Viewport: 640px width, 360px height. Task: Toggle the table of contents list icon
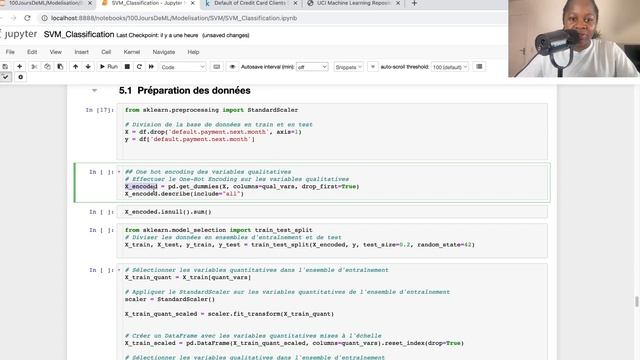pyautogui.click(x=479, y=67)
